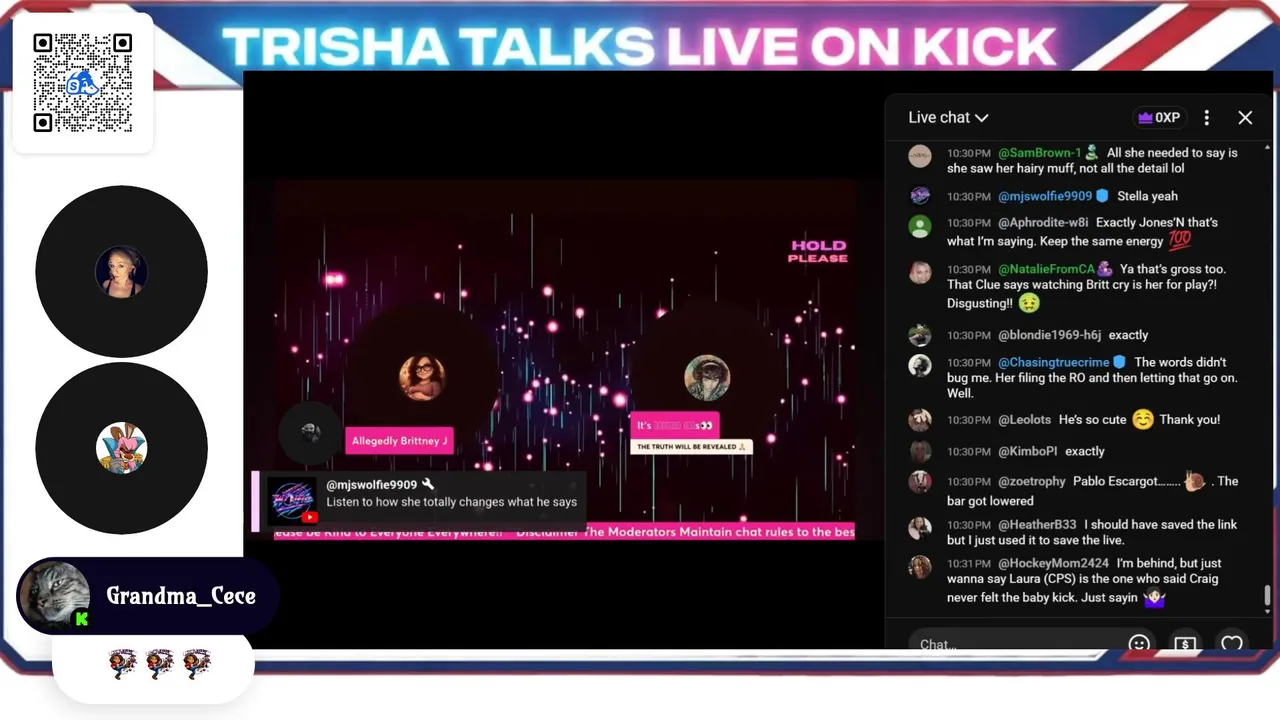This screenshot has height=720, width=1280.
Task: Open the live chat three-dot options menu
Action: click(1207, 117)
